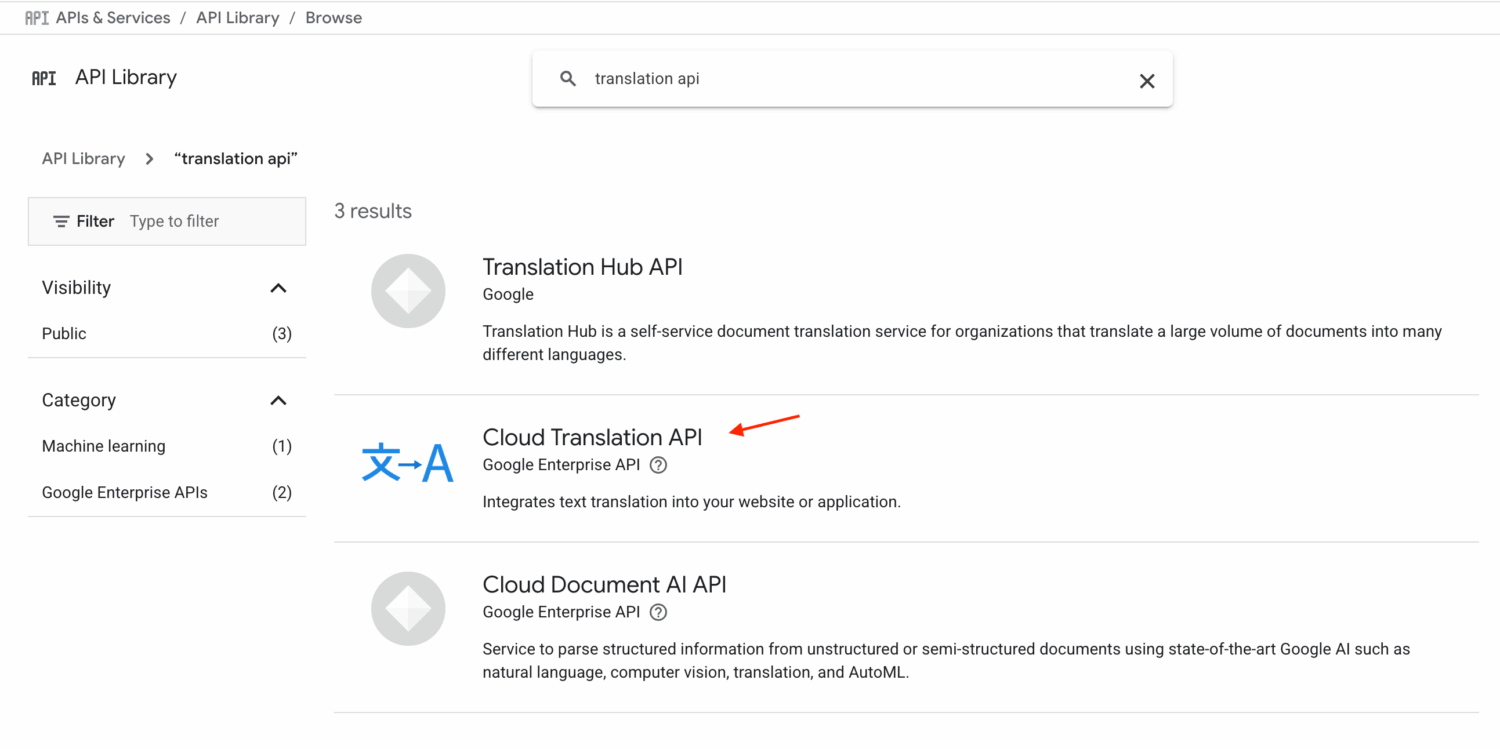Focus the search box with 'translation api'
Viewport: 1500px width, 749px height.
[852, 79]
